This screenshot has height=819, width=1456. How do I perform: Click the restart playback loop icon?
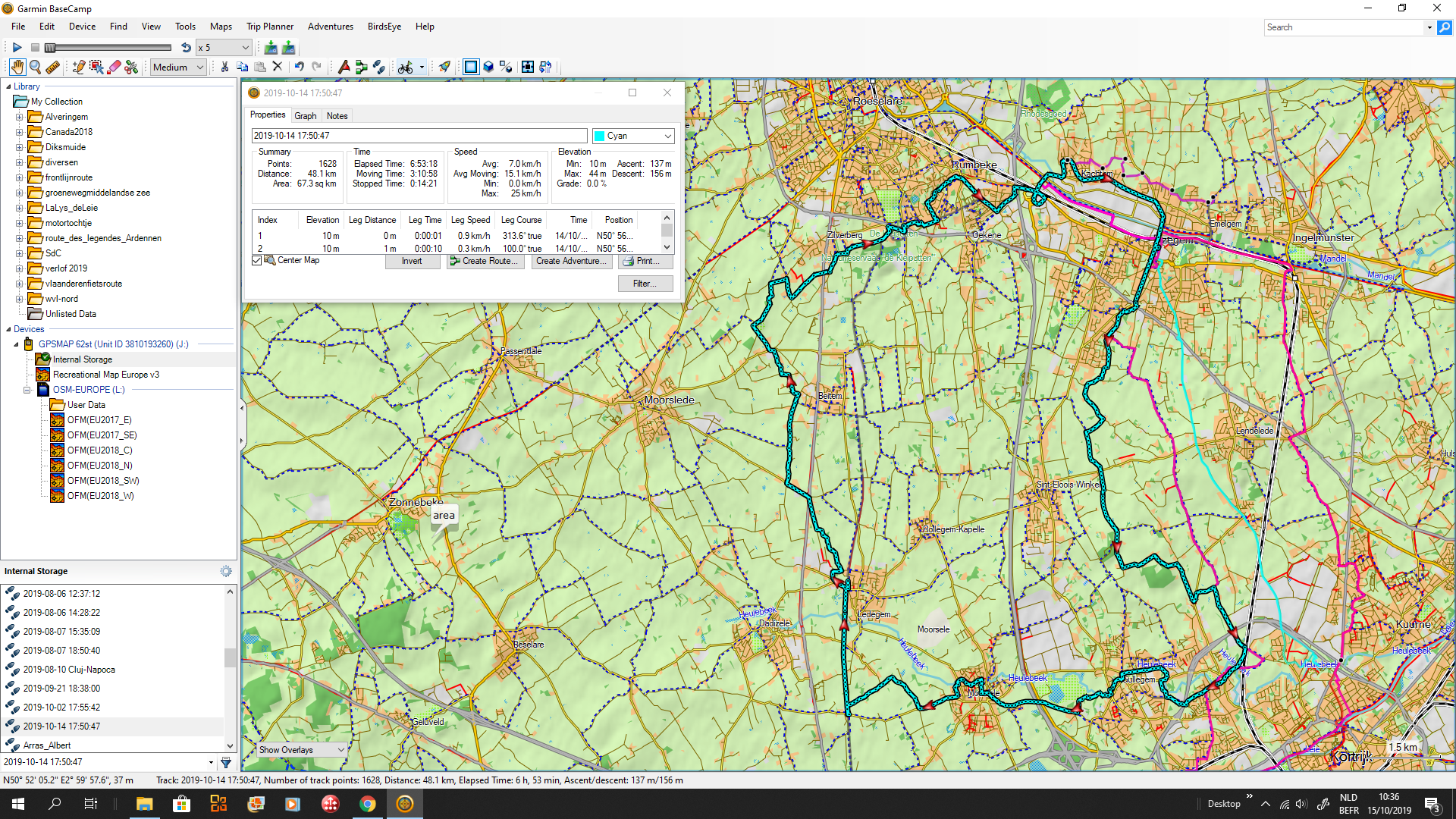click(186, 47)
